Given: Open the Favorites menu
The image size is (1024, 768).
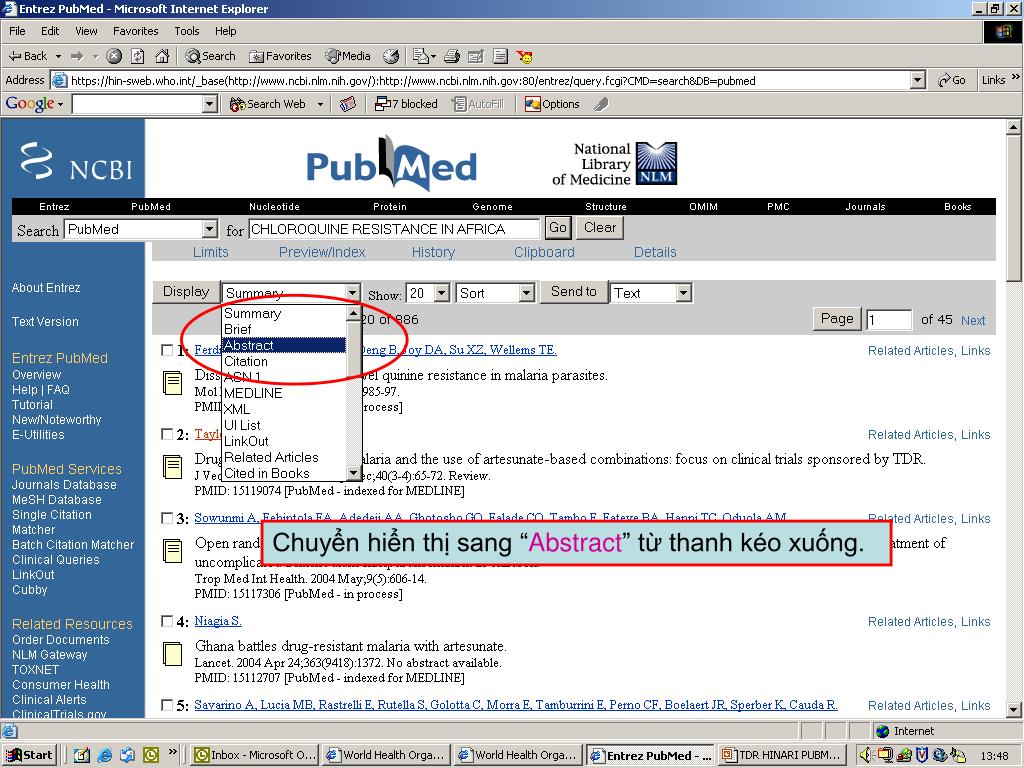Looking at the screenshot, I should 135,31.
